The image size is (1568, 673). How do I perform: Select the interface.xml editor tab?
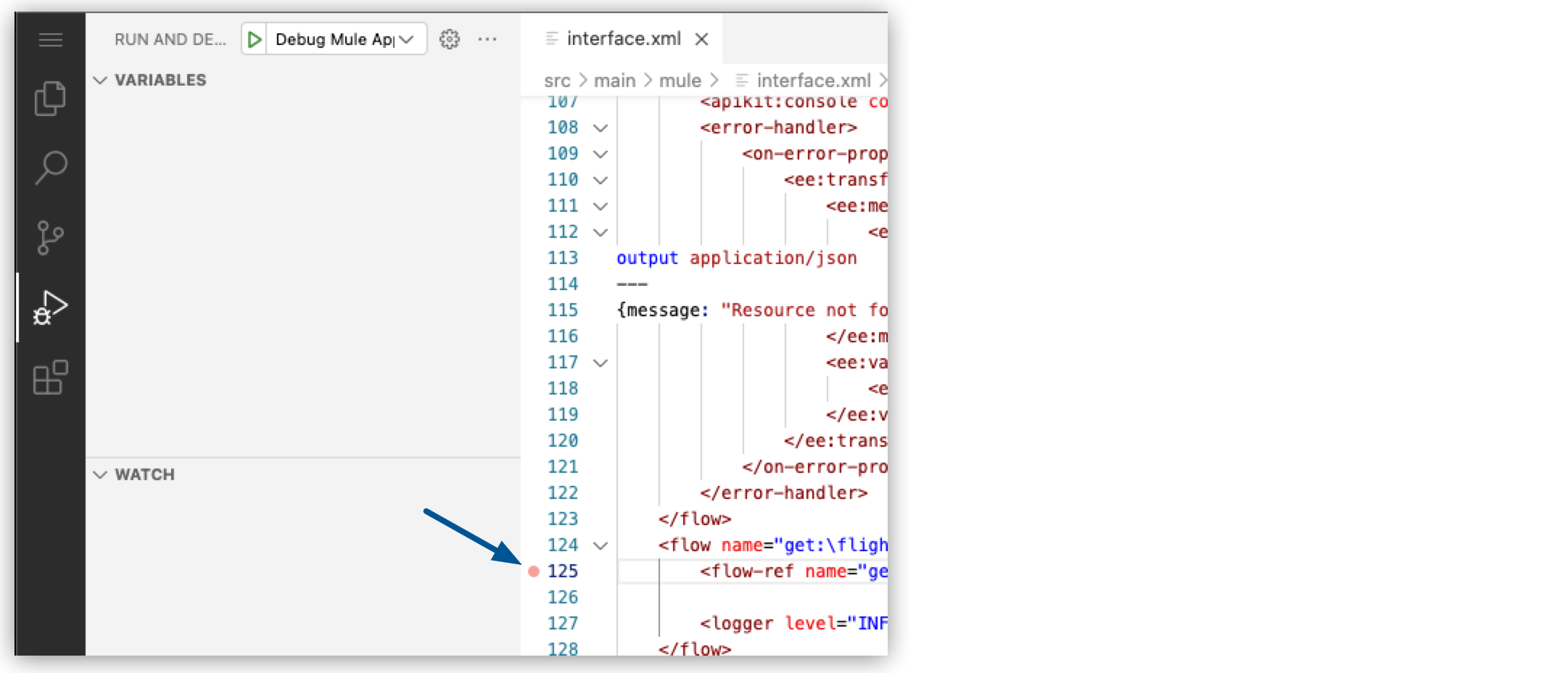click(x=624, y=39)
